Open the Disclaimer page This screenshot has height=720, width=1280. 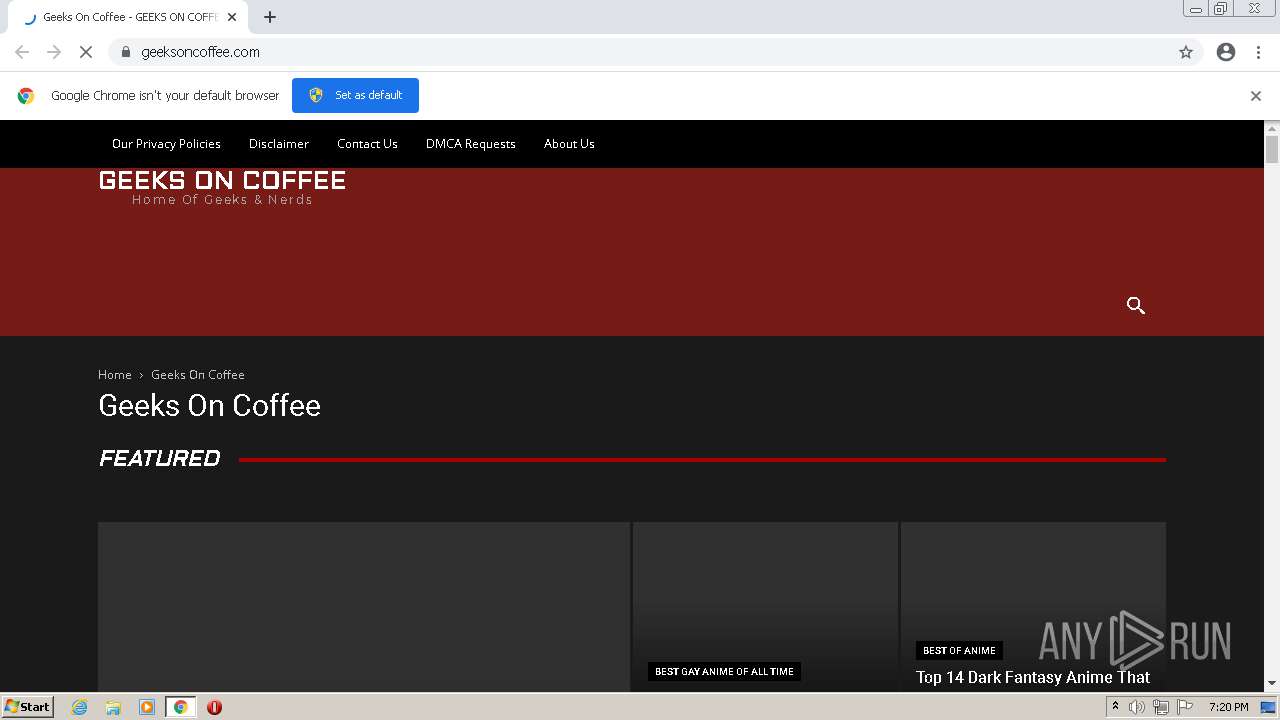(279, 144)
